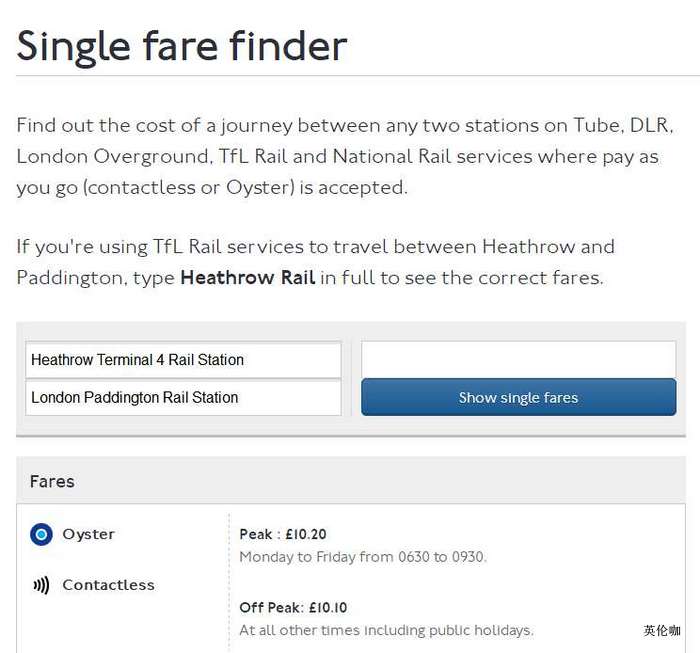Click the Single fare finder heading

pyautogui.click(x=182, y=46)
